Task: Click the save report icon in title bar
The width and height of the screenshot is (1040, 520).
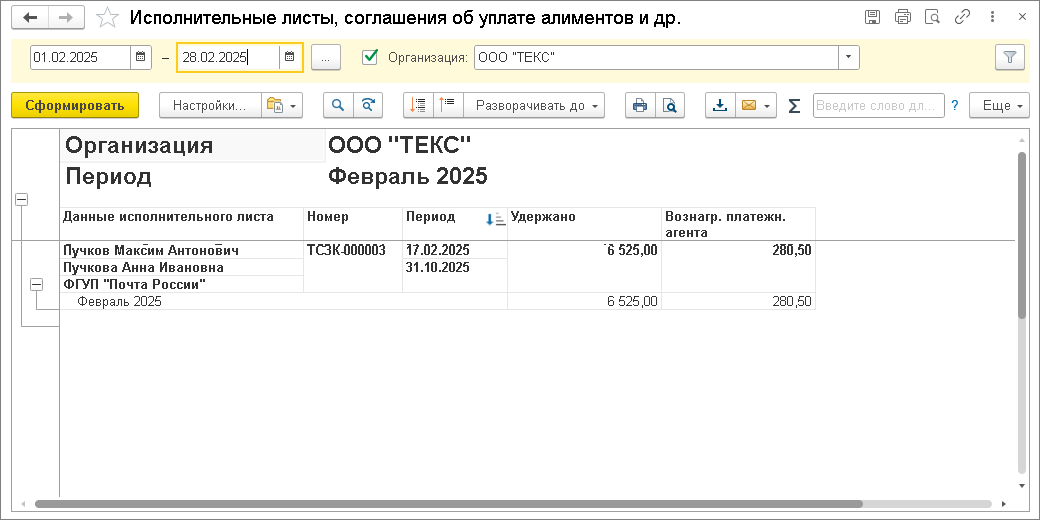Action: [872, 17]
